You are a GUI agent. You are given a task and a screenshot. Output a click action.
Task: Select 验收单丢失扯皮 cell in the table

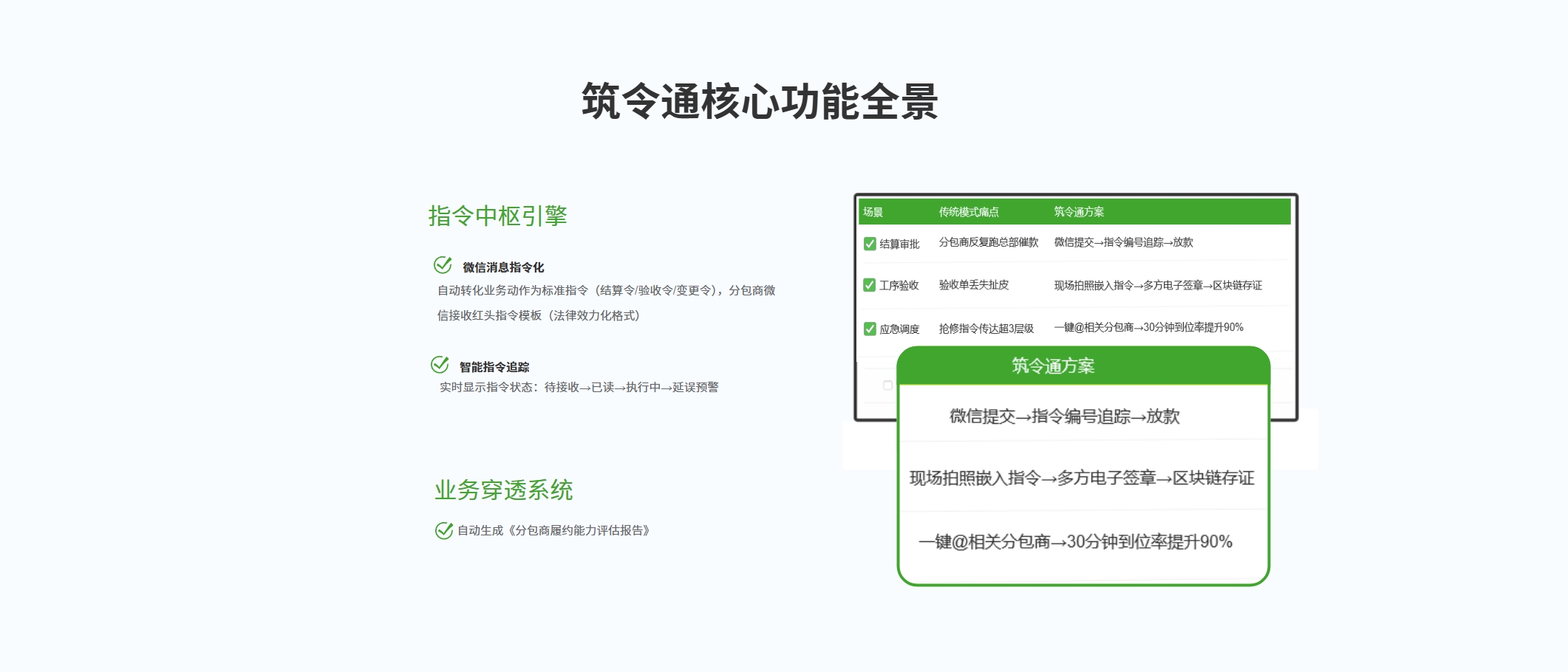point(973,285)
